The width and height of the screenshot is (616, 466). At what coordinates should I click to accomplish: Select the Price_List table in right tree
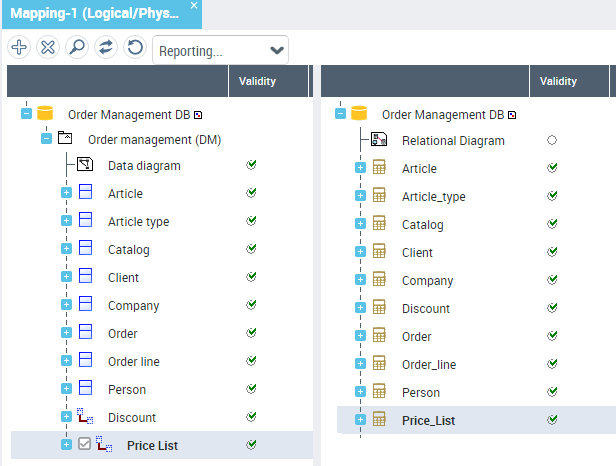[x=428, y=421]
